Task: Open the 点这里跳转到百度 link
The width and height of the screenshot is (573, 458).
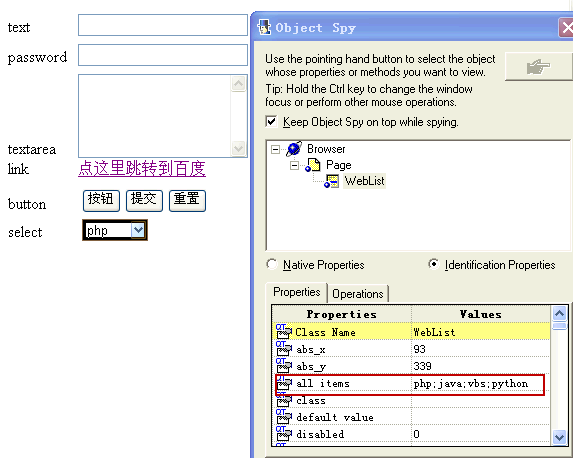Action: 142,169
